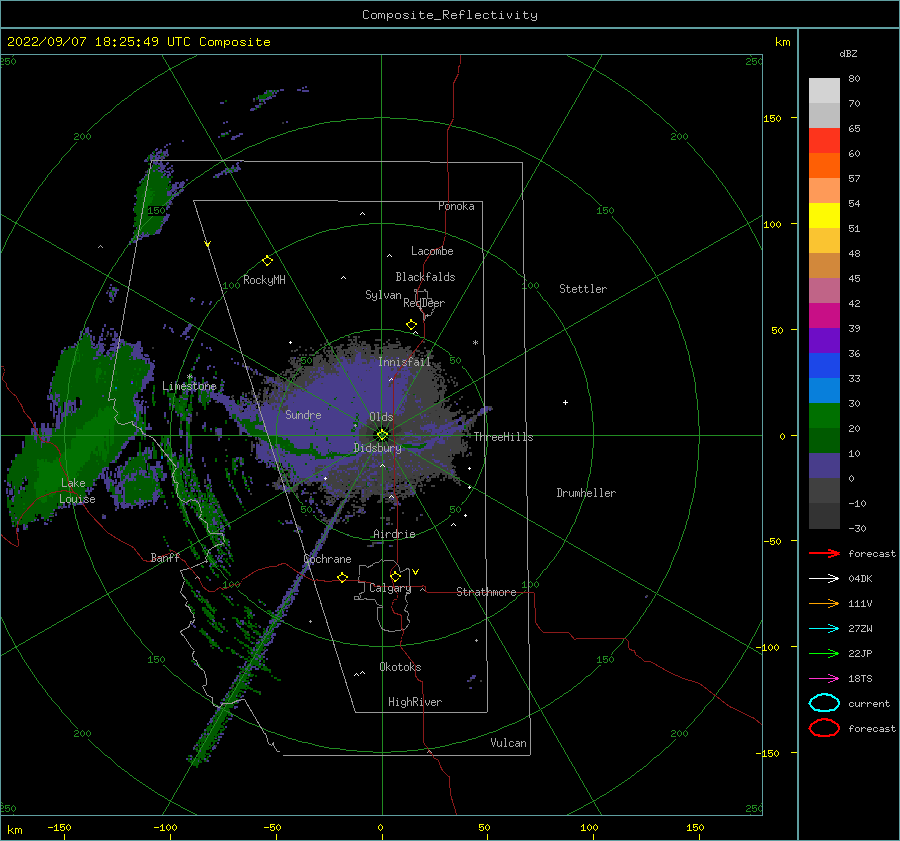Click the Drumheller label

coord(585,493)
